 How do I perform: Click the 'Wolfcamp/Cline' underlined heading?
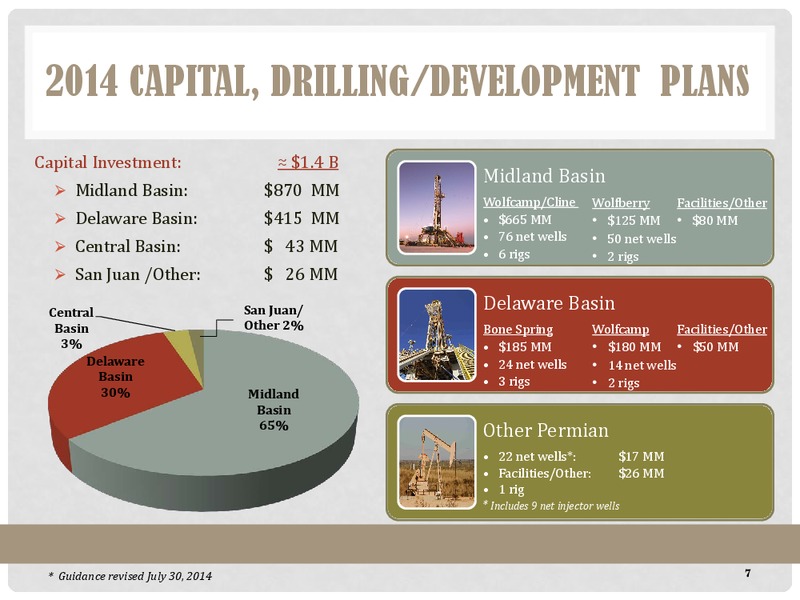(530, 203)
